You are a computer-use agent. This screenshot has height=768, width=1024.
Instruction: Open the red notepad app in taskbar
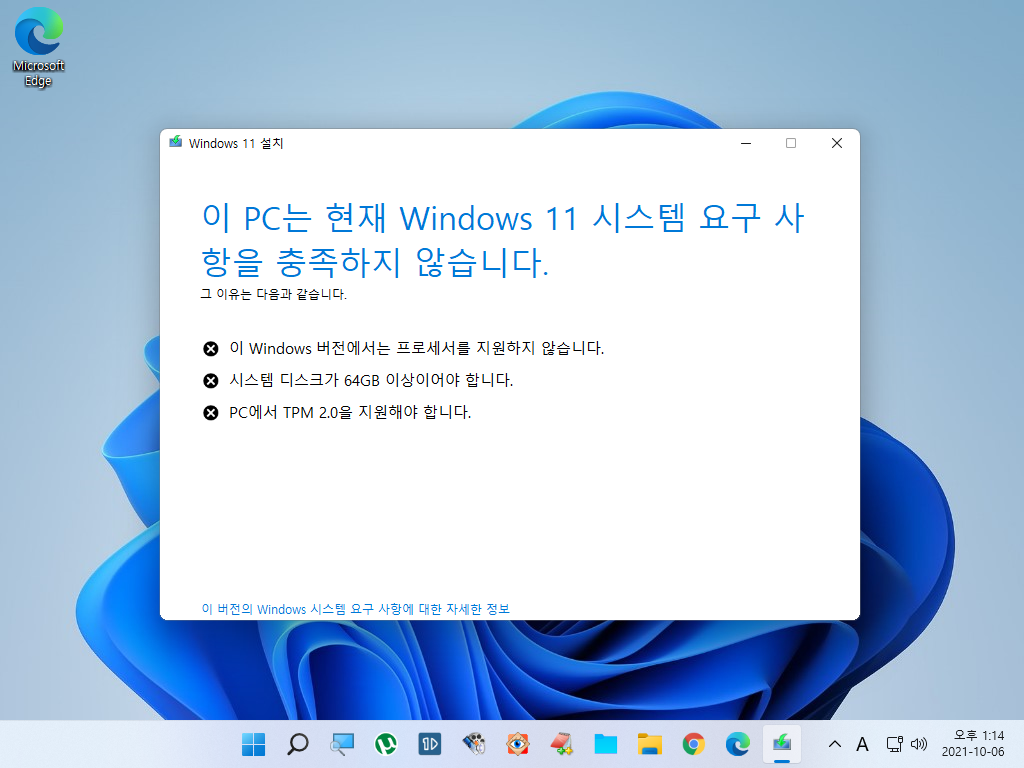(562, 744)
